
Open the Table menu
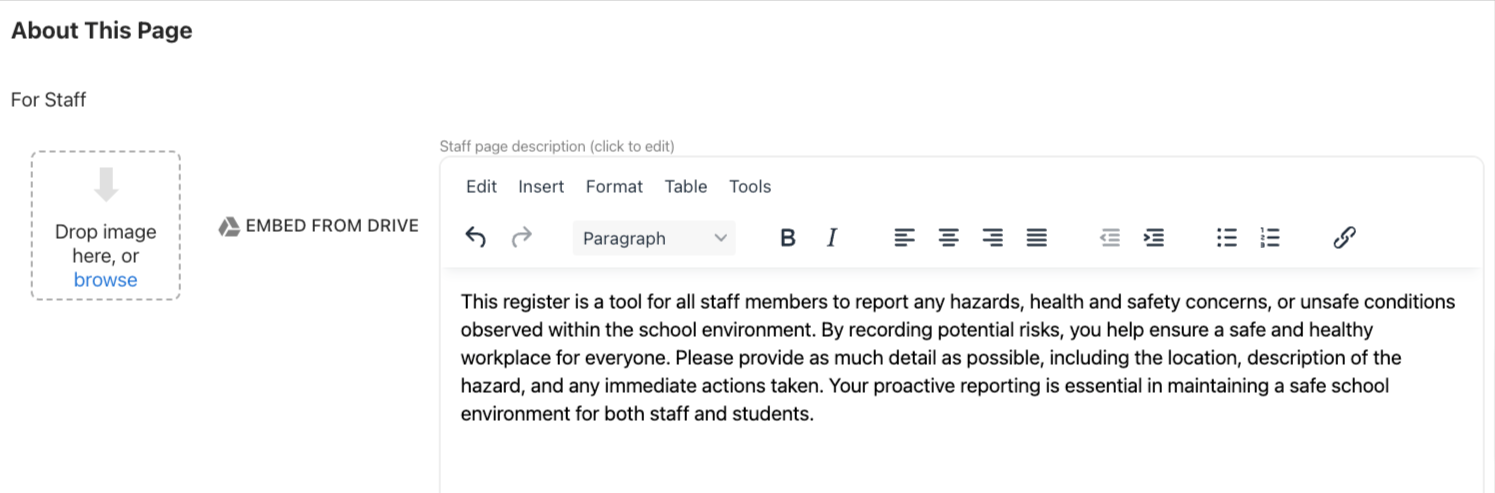click(685, 186)
